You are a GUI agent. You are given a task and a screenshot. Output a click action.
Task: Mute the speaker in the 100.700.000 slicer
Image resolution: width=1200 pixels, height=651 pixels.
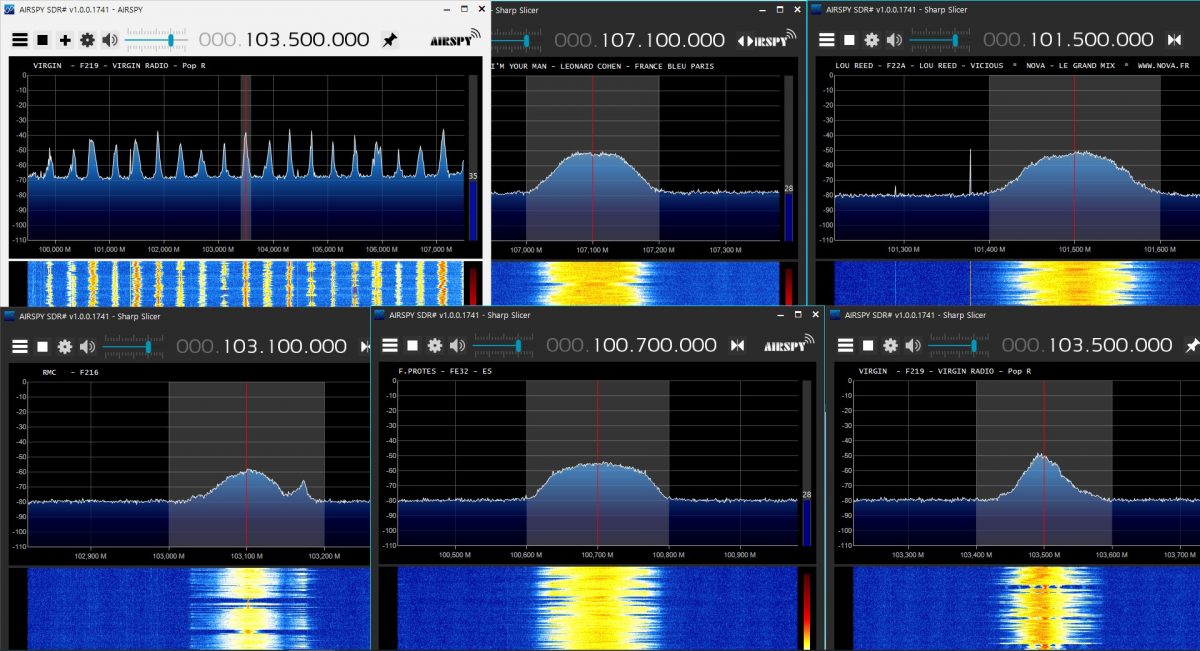[457, 345]
